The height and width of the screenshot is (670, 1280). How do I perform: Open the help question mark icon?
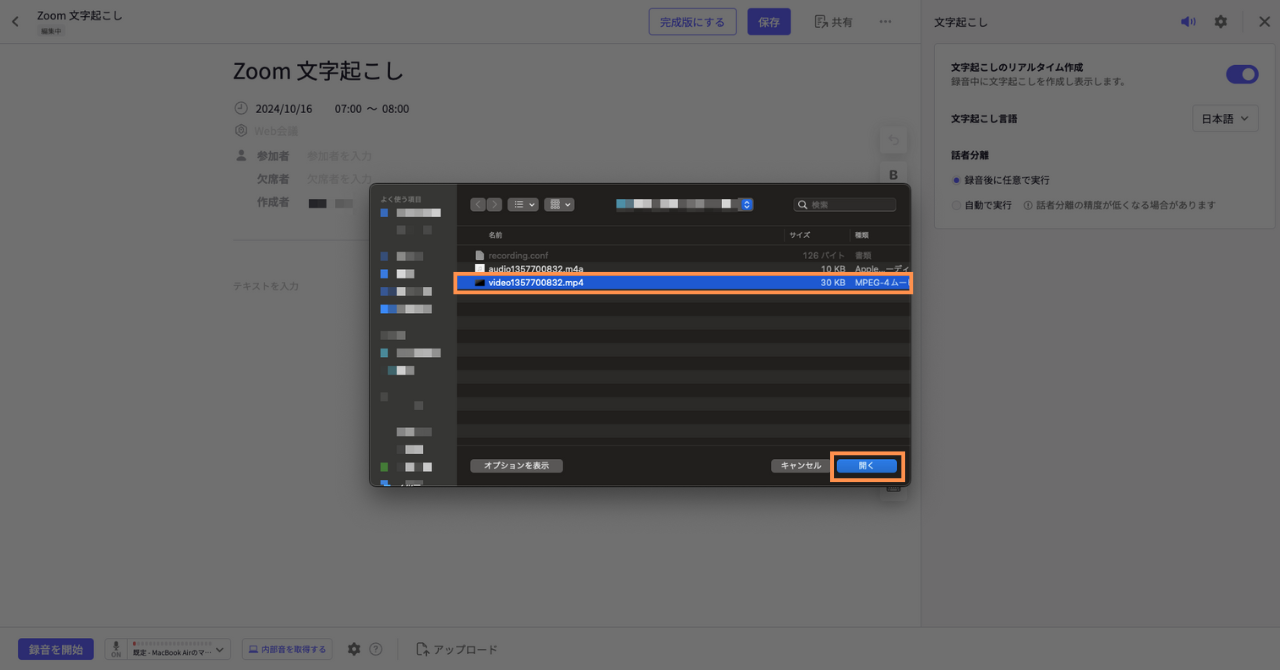pyautogui.click(x=376, y=649)
